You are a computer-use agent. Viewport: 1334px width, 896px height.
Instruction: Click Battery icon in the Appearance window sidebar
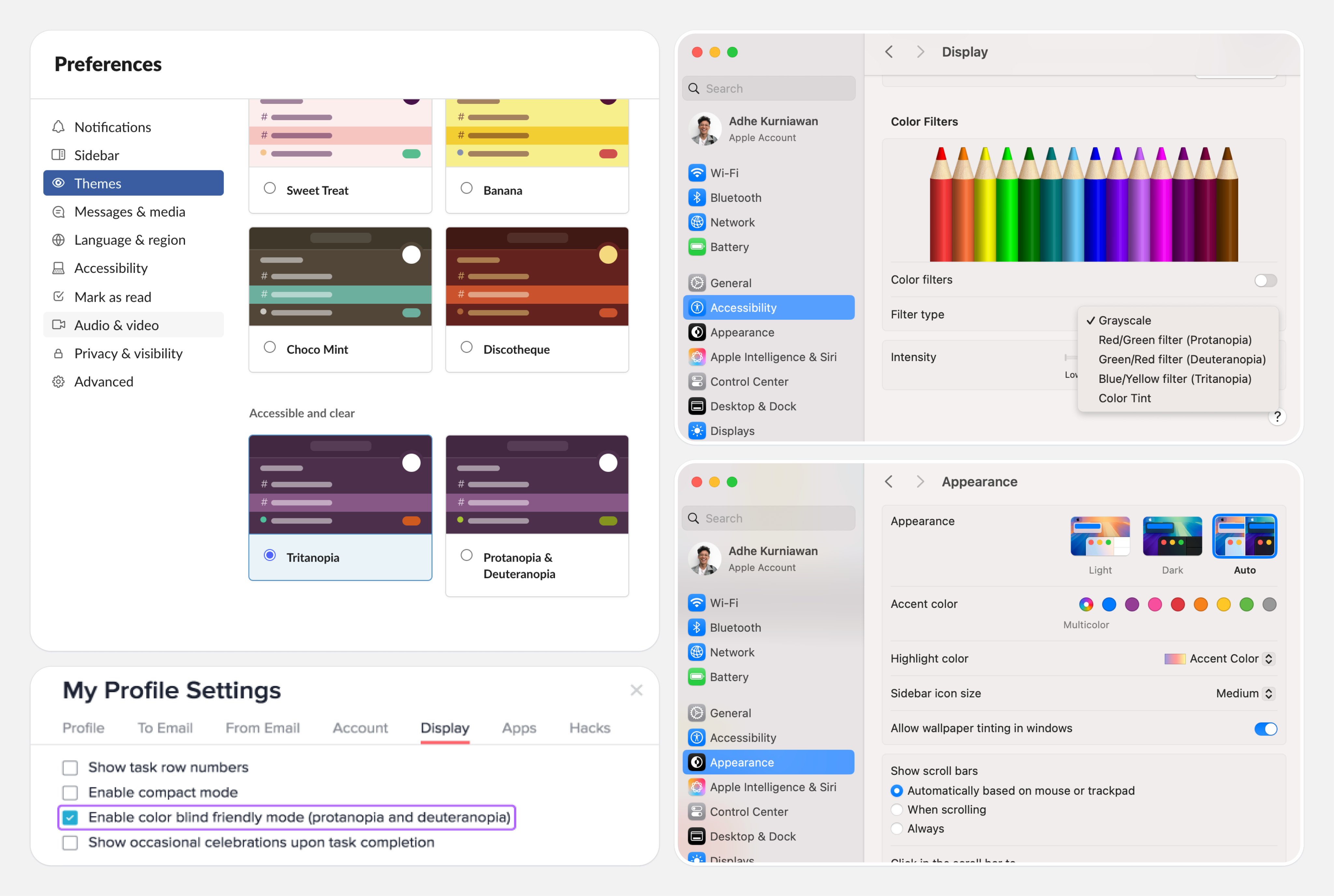696,677
